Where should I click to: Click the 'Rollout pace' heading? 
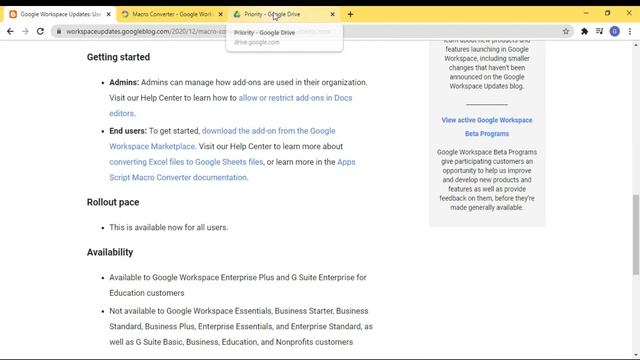click(x=113, y=202)
